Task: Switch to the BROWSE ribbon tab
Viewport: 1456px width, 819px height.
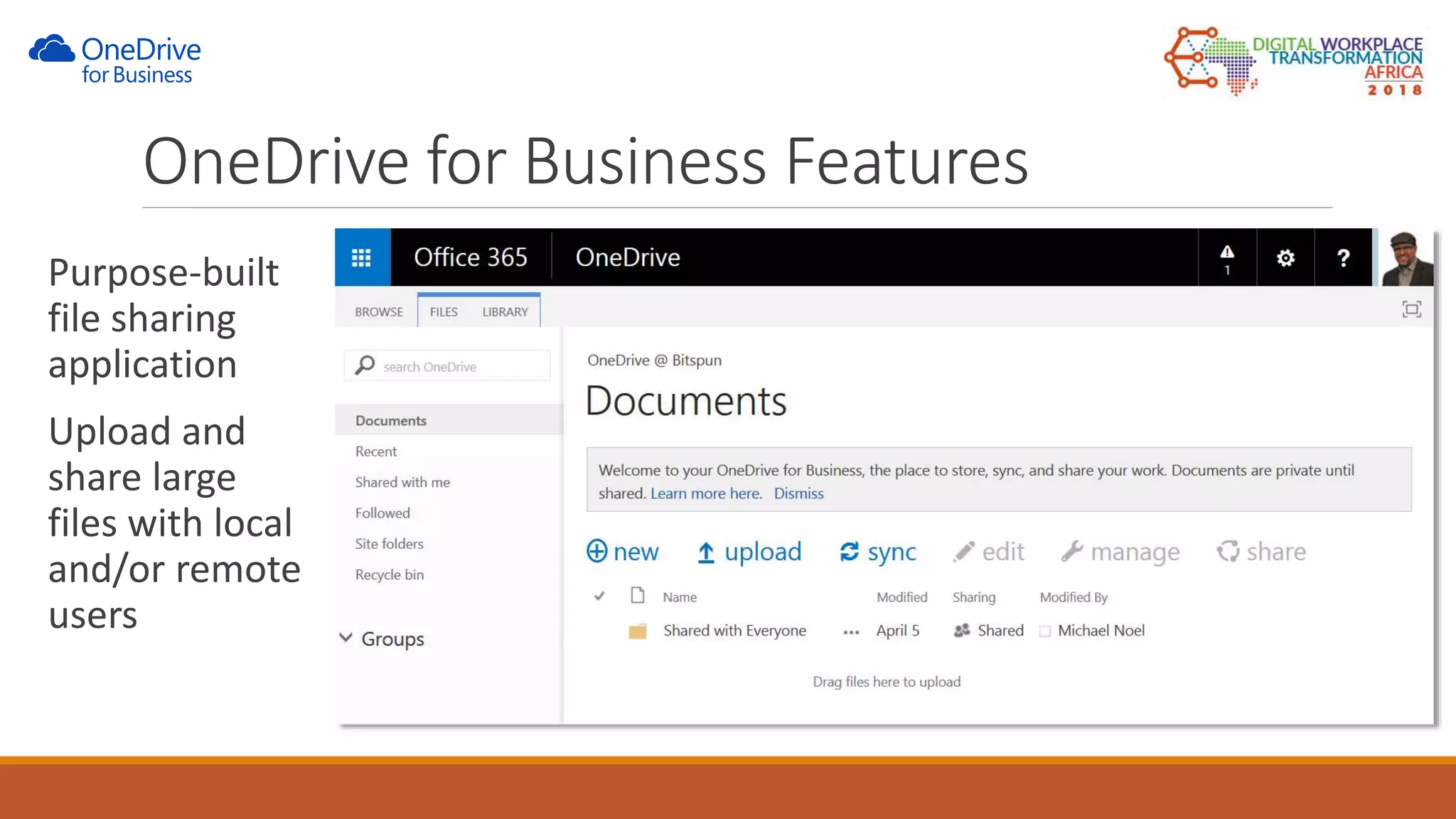Action: click(379, 312)
